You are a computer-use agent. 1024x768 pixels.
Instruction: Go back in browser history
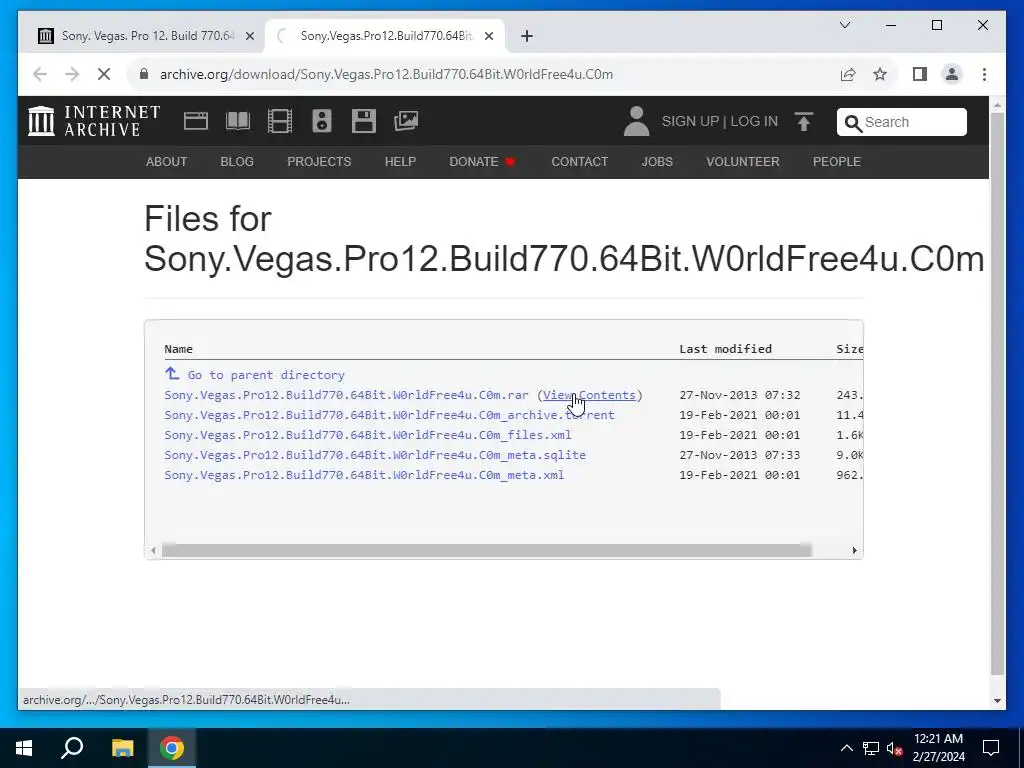[x=40, y=74]
